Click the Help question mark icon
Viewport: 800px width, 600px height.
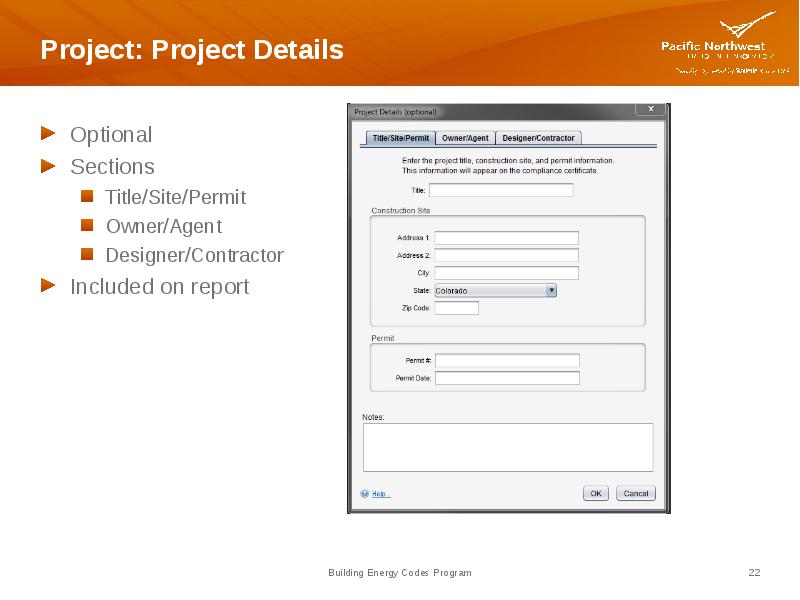pyautogui.click(x=365, y=494)
